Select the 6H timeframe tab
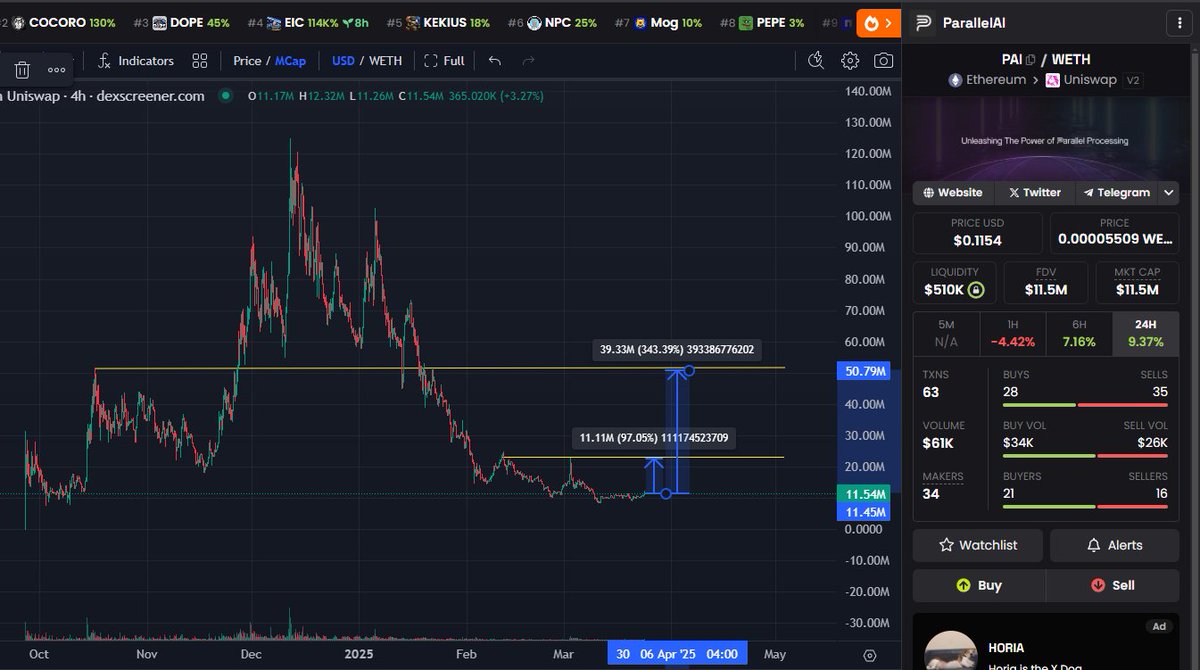 [x=1079, y=333]
